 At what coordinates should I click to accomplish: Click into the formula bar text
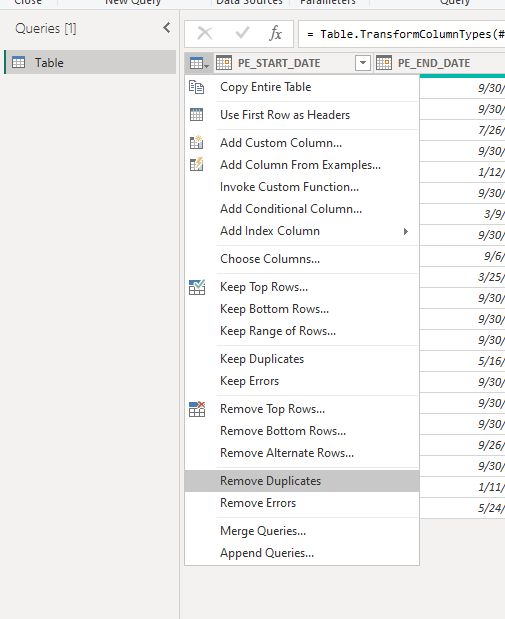(402, 34)
